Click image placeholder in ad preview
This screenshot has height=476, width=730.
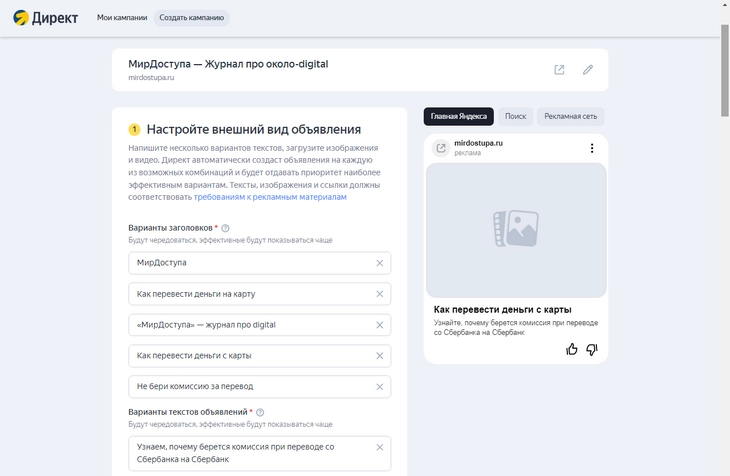[516, 230]
